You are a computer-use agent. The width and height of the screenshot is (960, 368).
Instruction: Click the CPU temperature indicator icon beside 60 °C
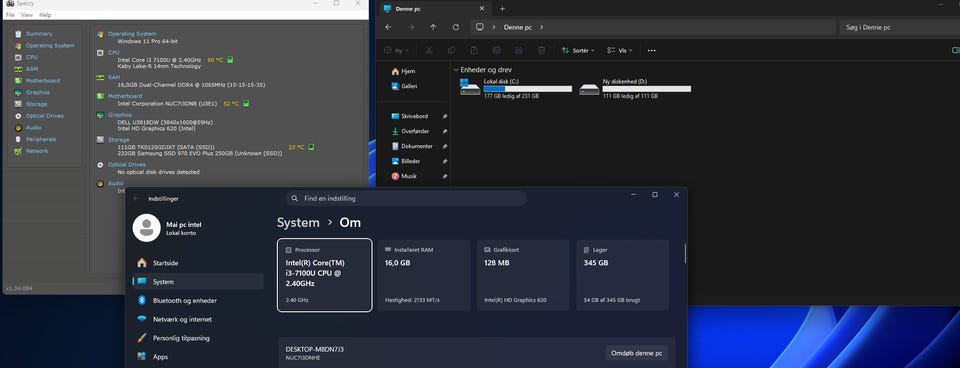click(230, 59)
